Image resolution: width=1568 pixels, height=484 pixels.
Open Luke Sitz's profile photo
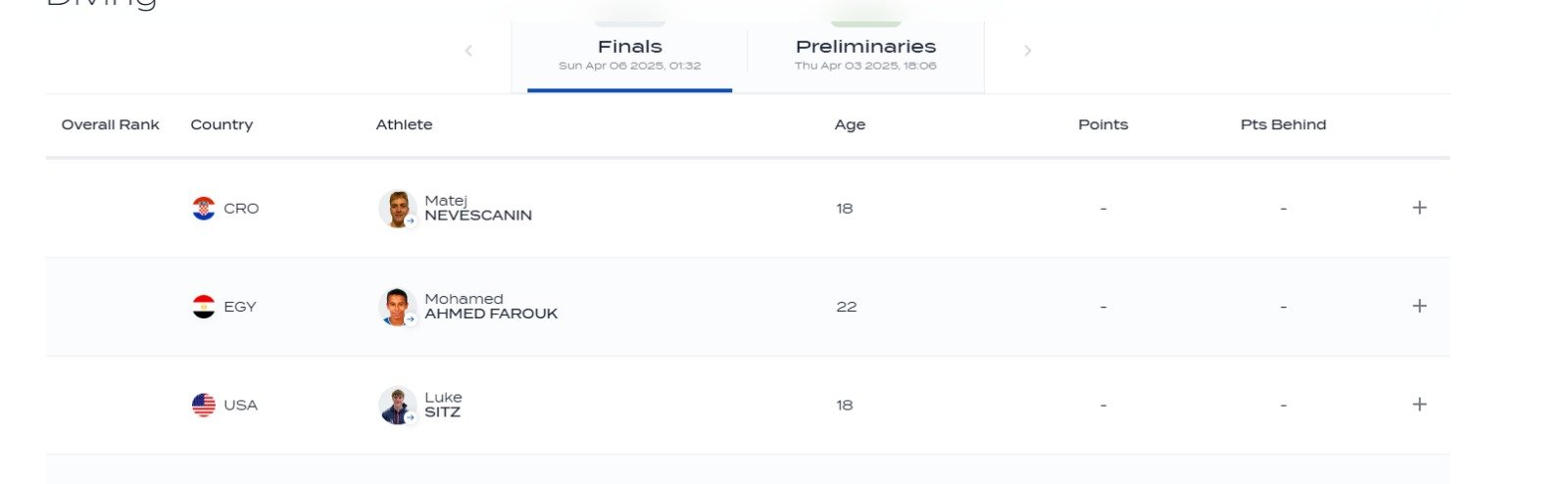(x=397, y=405)
